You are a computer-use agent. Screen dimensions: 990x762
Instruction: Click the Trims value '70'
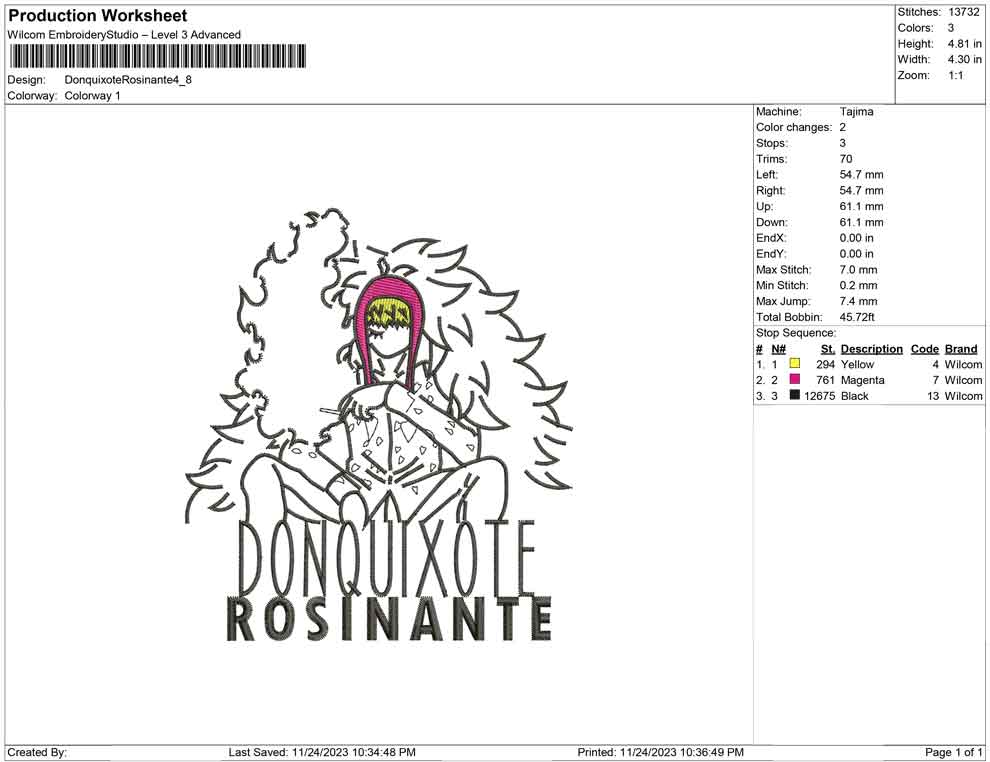coord(846,158)
